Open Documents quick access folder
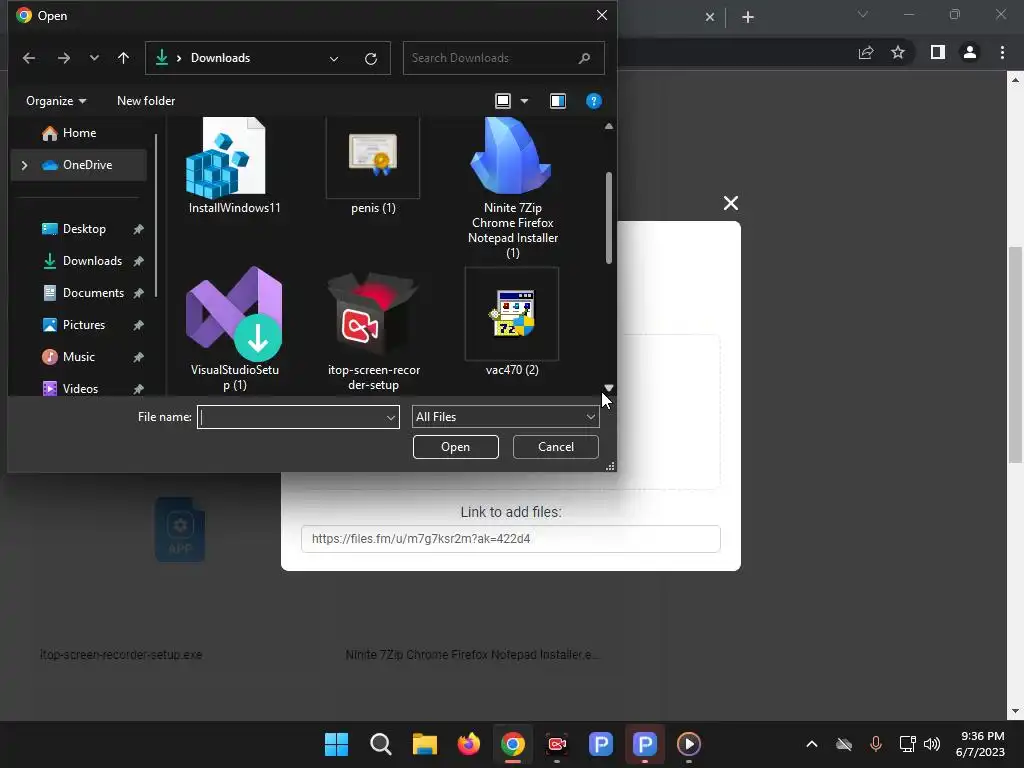Viewport: 1024px width, 768px height. pos(93,293)
